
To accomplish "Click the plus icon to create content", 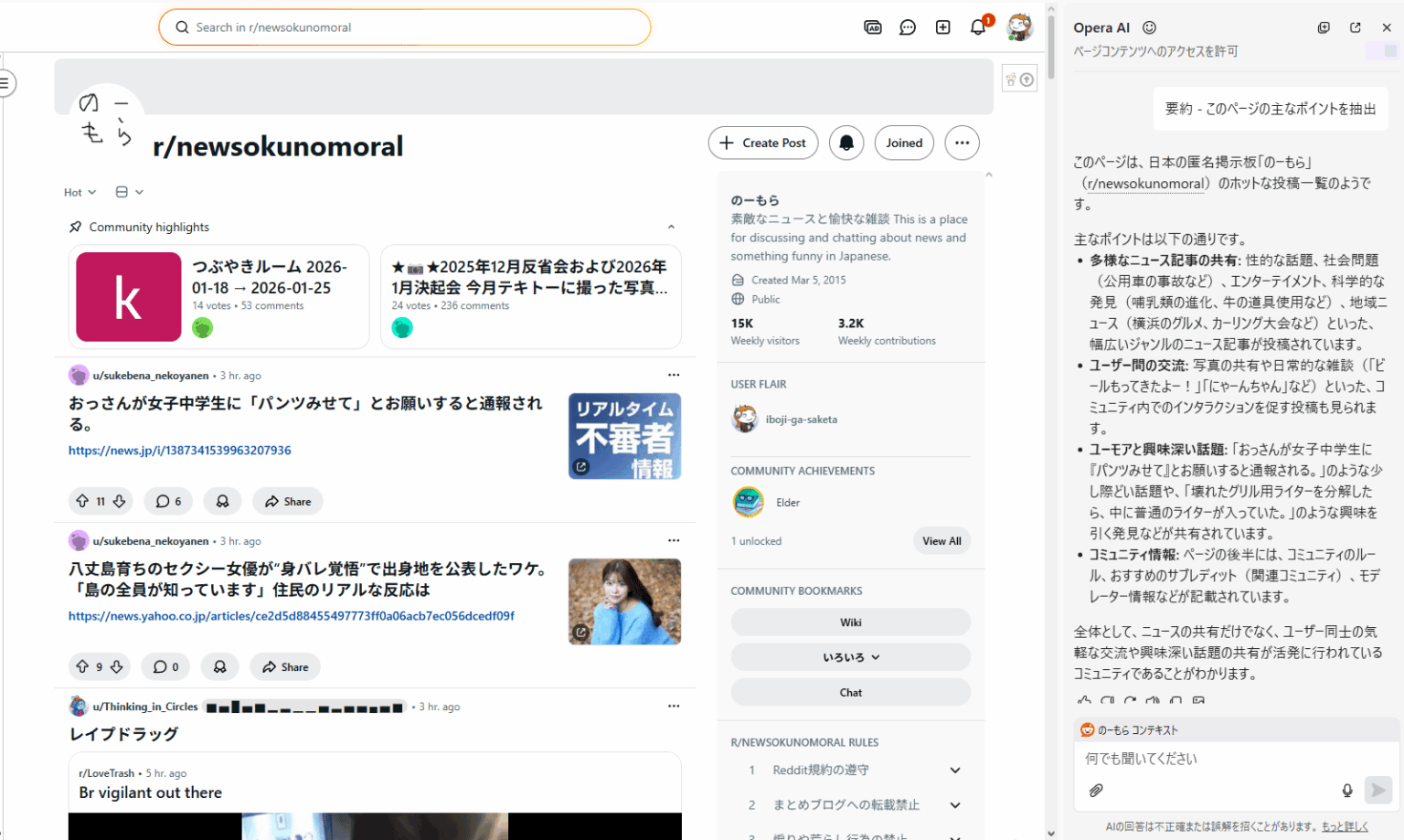I will [942, 27].
